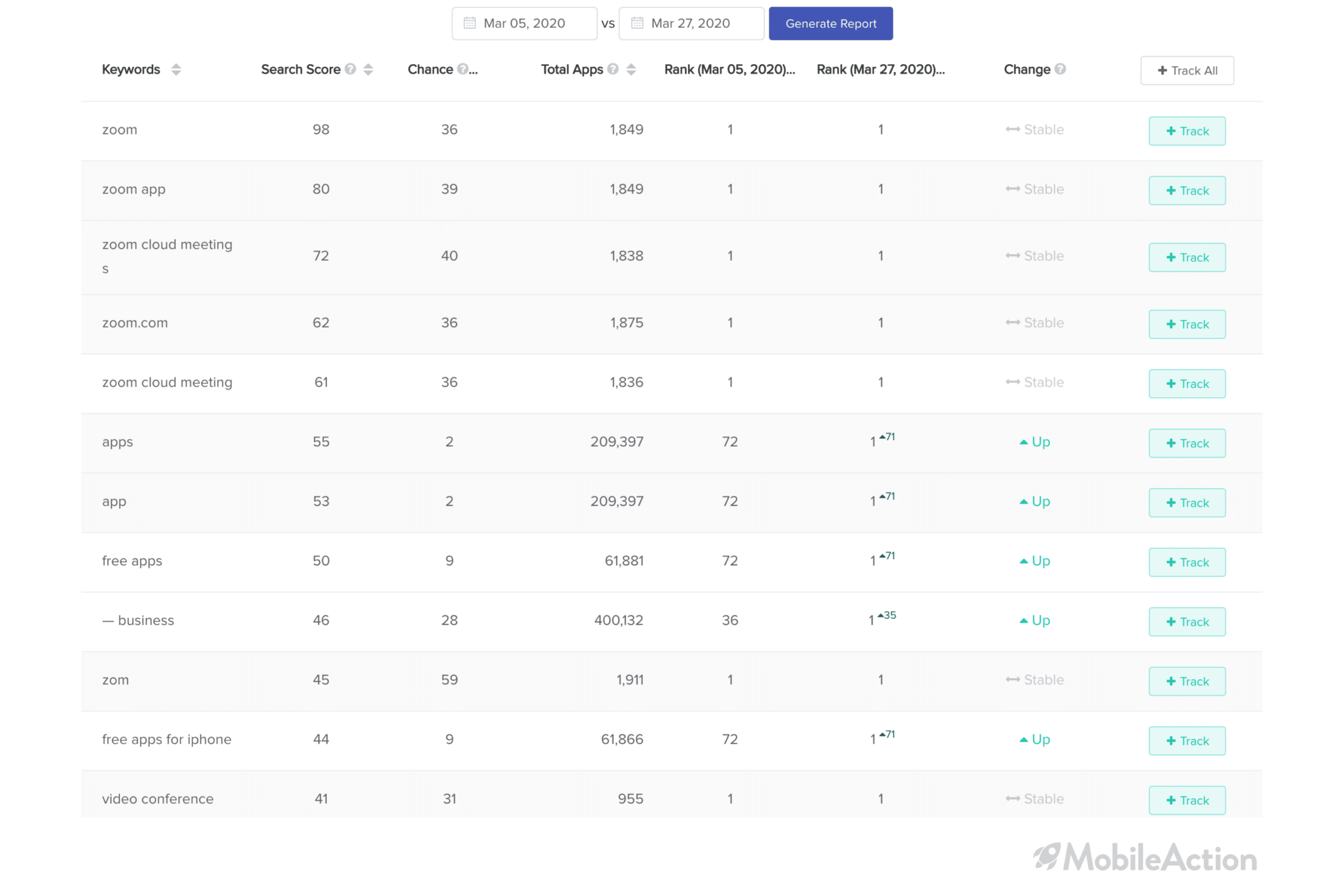Click the Stable status in zoom row
This screenshot has height=896, width=1344.
coord(1034,130)
